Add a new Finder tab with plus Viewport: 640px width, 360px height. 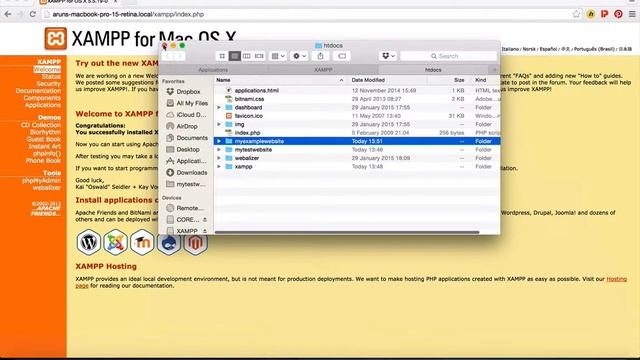coord(494,70)
